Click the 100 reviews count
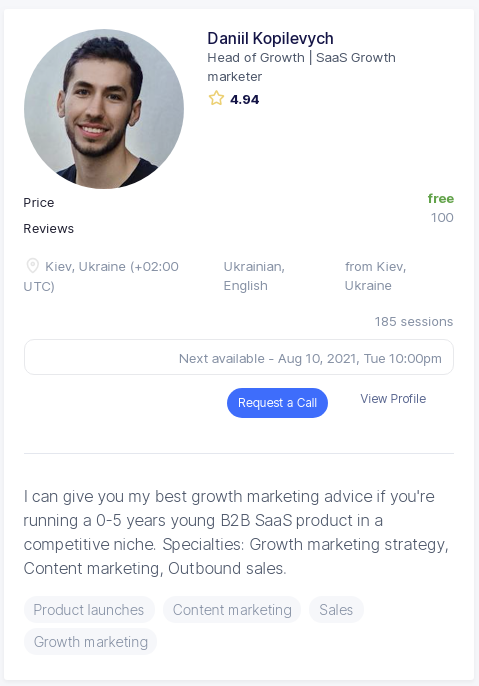The width and height of the screenshot is (479, 686). click(x=442, y=217)
